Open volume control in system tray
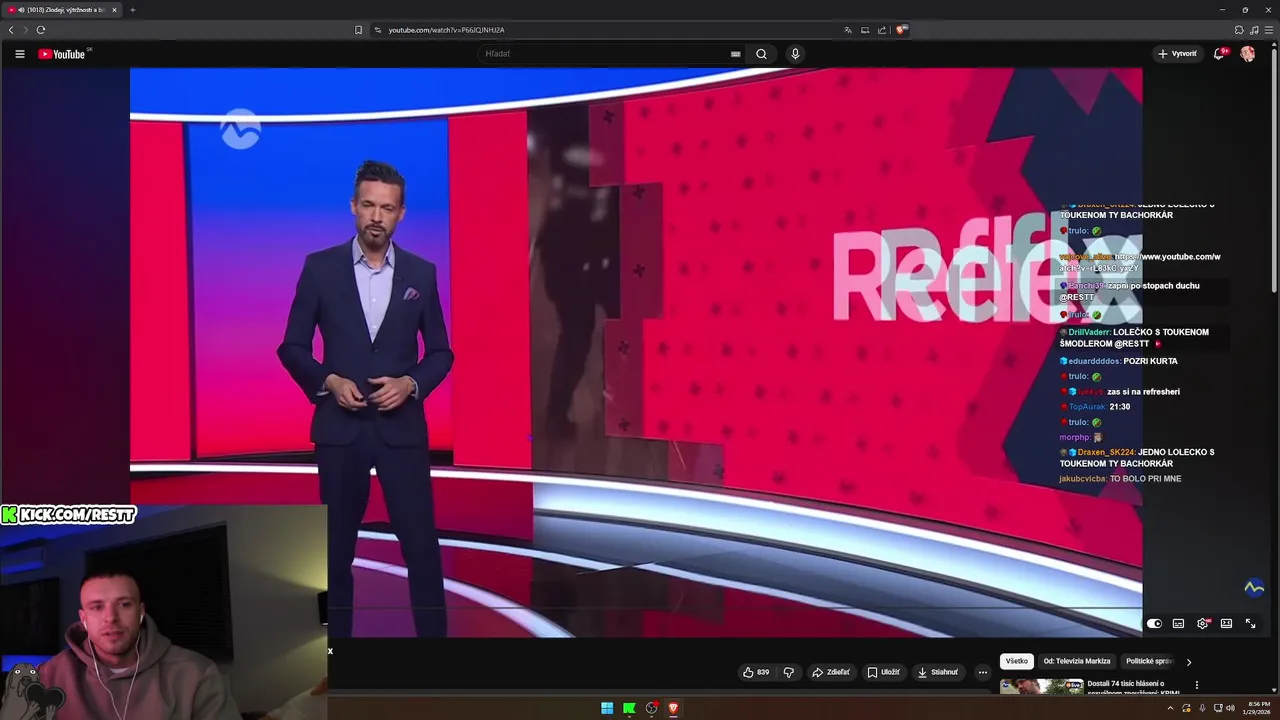Image resolution: width=1280 pixels, height=720 pixels. pyautogui.click(x=1231, y=708)
